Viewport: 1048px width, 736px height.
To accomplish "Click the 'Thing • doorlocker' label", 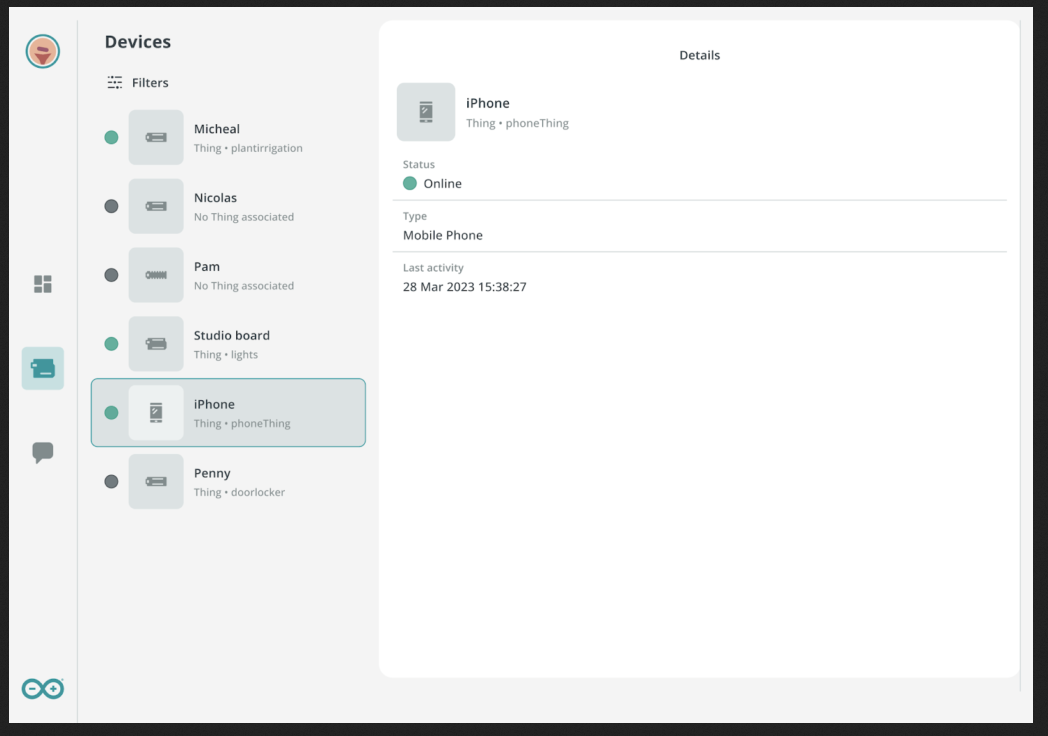I will click(239, 493).
